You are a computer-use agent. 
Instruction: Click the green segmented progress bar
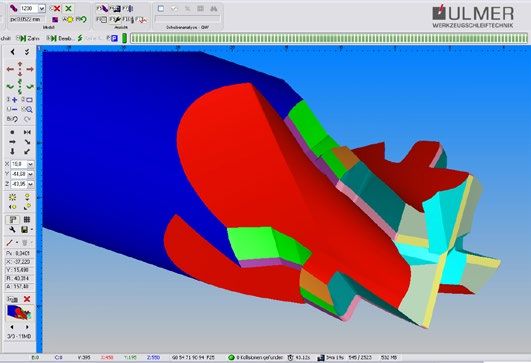pyautogui.click(x=328, y=38)
